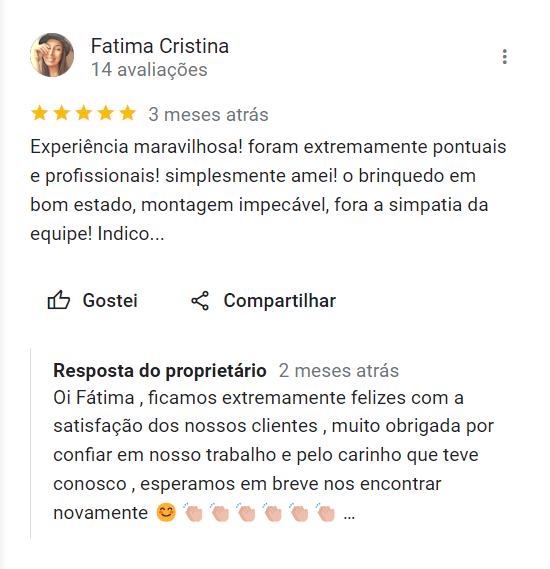Click the "Resposta do proprietário" heading
550x569 pixels.
pyautogui.click(x=160, y=371)
